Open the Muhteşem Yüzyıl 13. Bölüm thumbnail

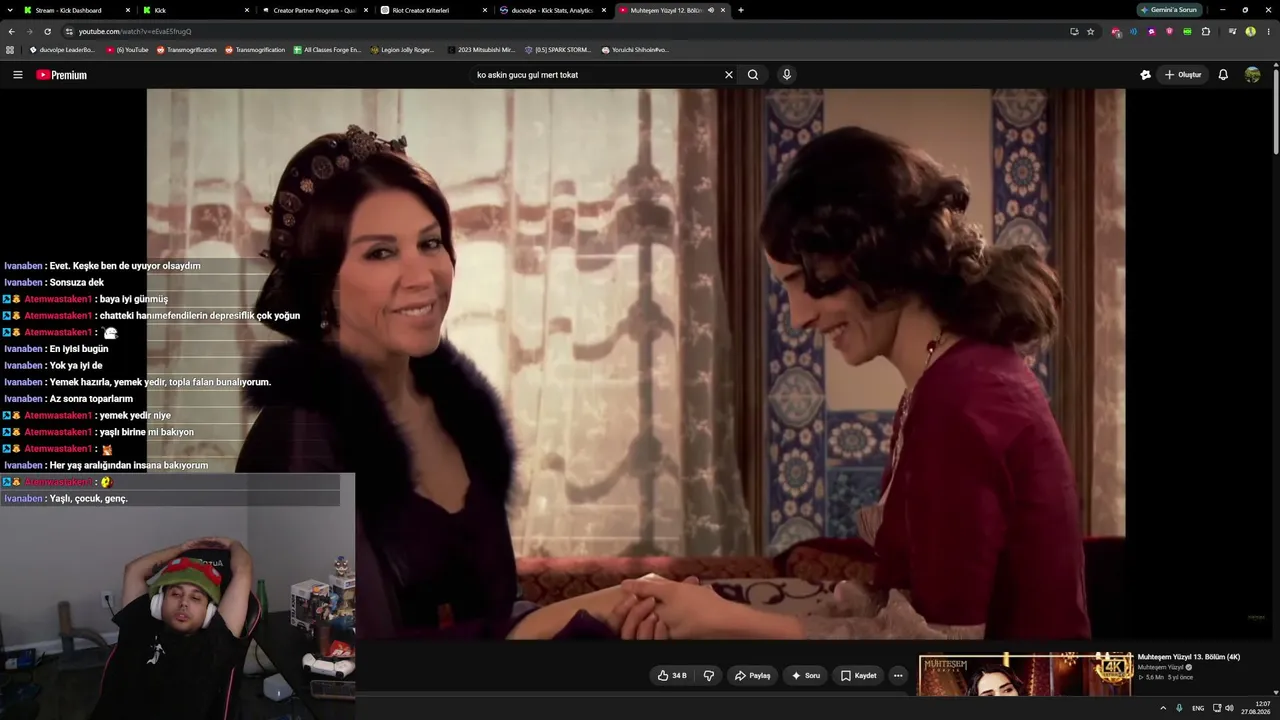(x=1026, y=675)
